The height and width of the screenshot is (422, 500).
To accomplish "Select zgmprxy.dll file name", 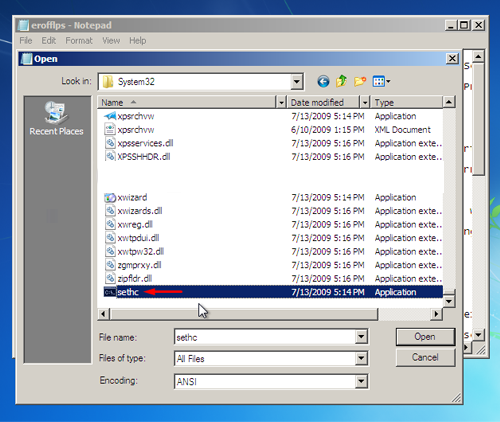I will point(139,265).
